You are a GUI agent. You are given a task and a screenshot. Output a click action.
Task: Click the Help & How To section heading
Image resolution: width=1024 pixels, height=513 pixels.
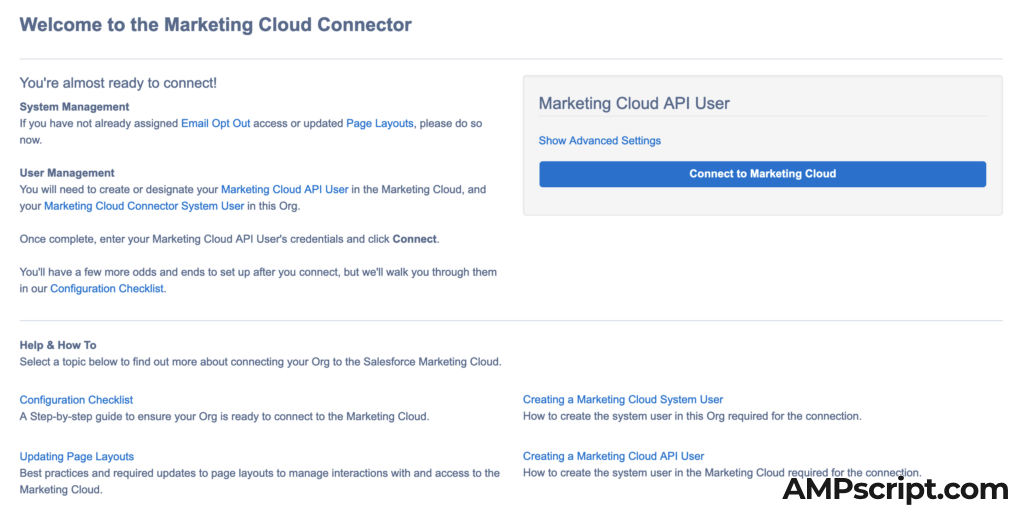click(x=58, y=345)
